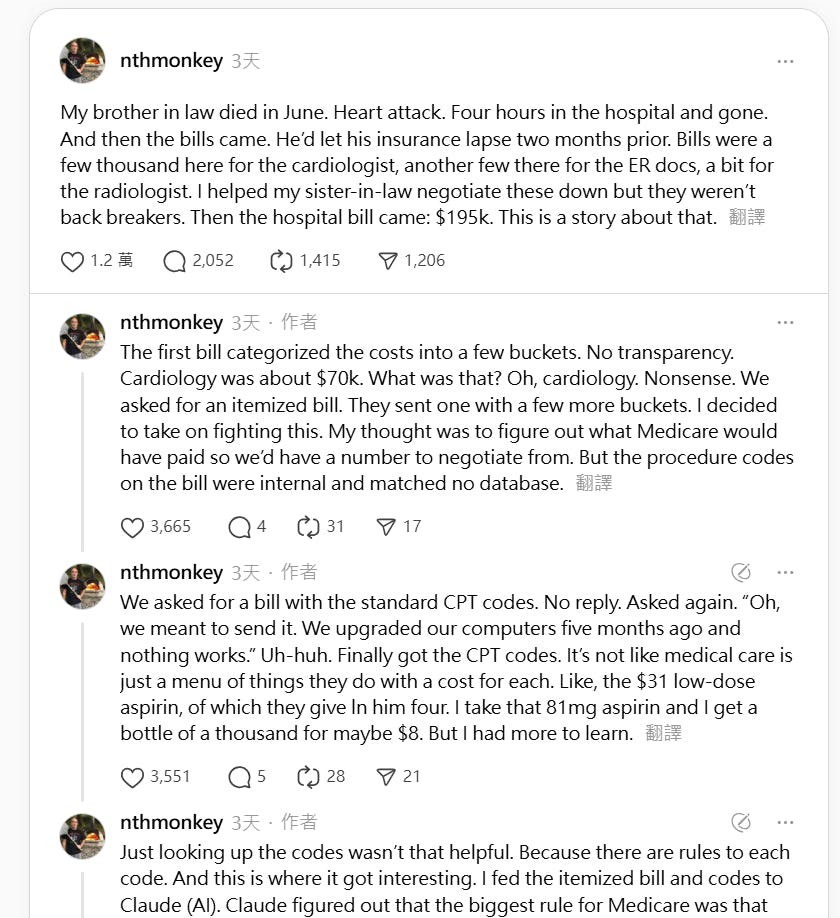Translate the main post text
Image resolution: width=840 pixels, height=918 pixels.
747,217
